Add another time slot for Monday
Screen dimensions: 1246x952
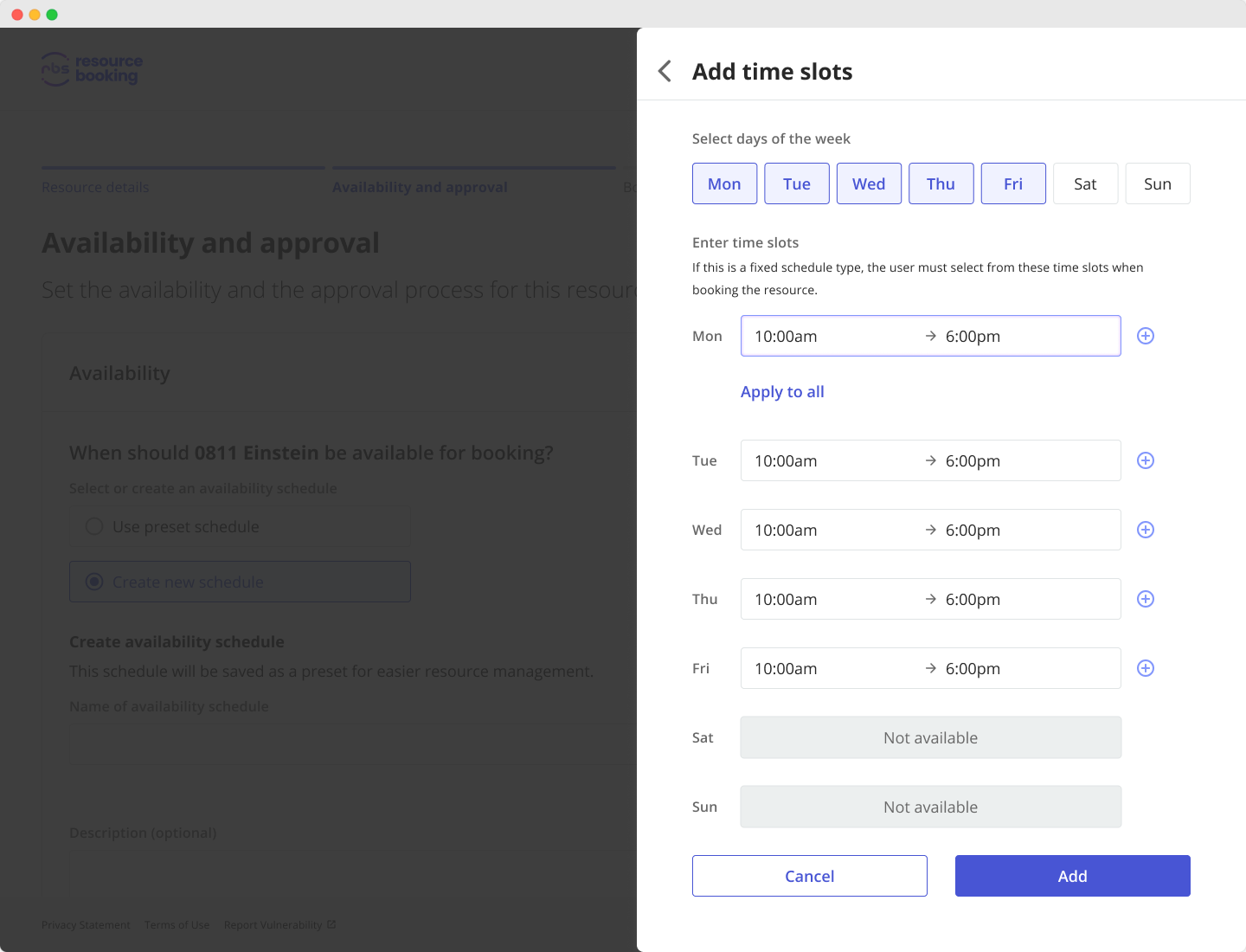pos(1145,336)
